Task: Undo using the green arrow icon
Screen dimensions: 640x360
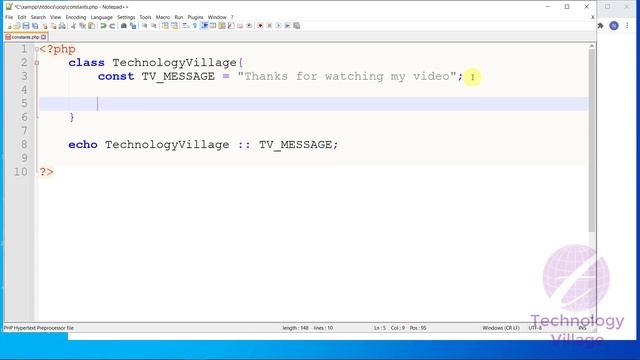Action: [x=103, y=26]
